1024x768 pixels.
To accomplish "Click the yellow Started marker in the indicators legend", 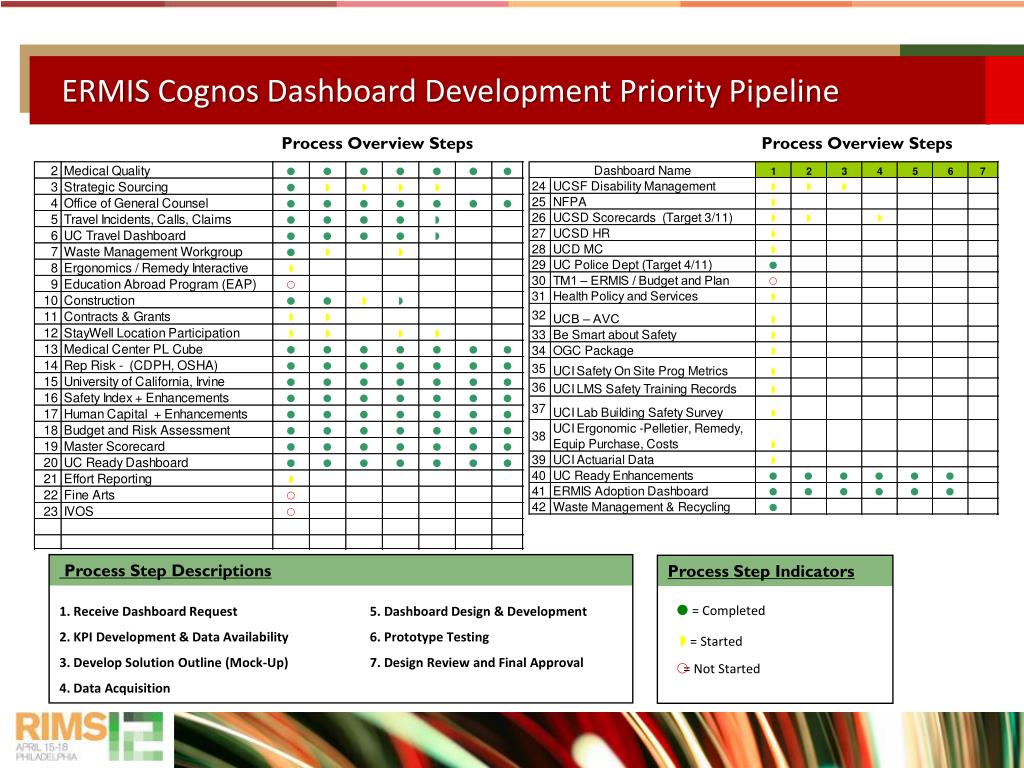I will (682, 641).
